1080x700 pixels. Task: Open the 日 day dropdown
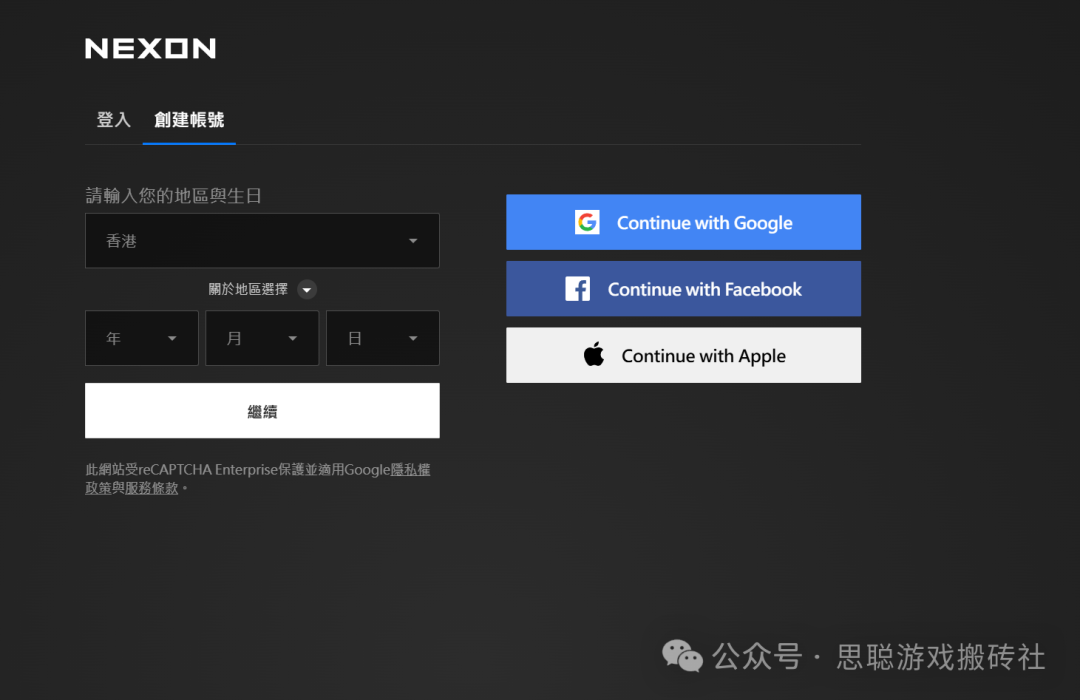pos(382,339)
